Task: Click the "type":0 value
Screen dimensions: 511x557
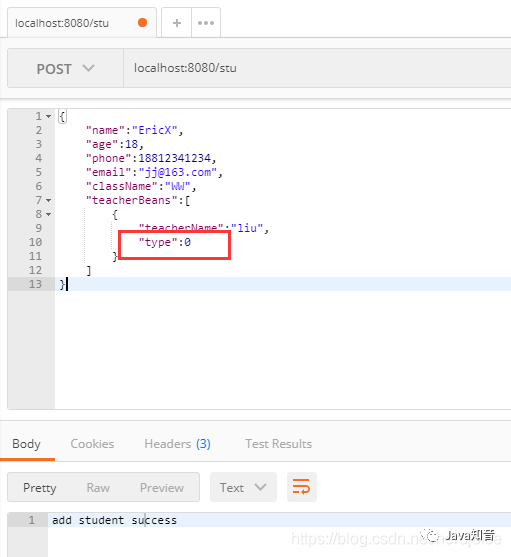Action: point(165,242)
